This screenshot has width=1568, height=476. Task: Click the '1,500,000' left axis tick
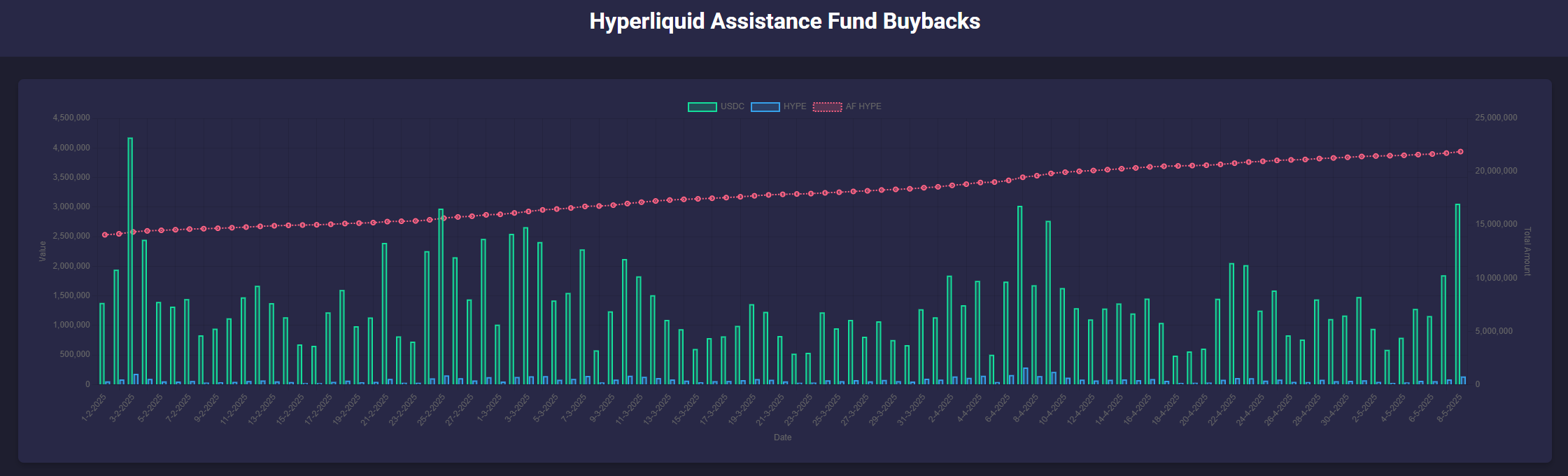coord(71,295)
